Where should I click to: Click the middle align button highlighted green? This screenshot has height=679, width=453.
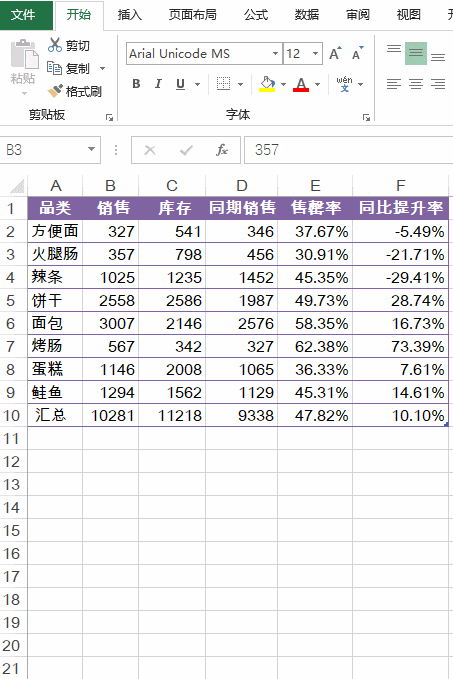click(x=416, y=53)
